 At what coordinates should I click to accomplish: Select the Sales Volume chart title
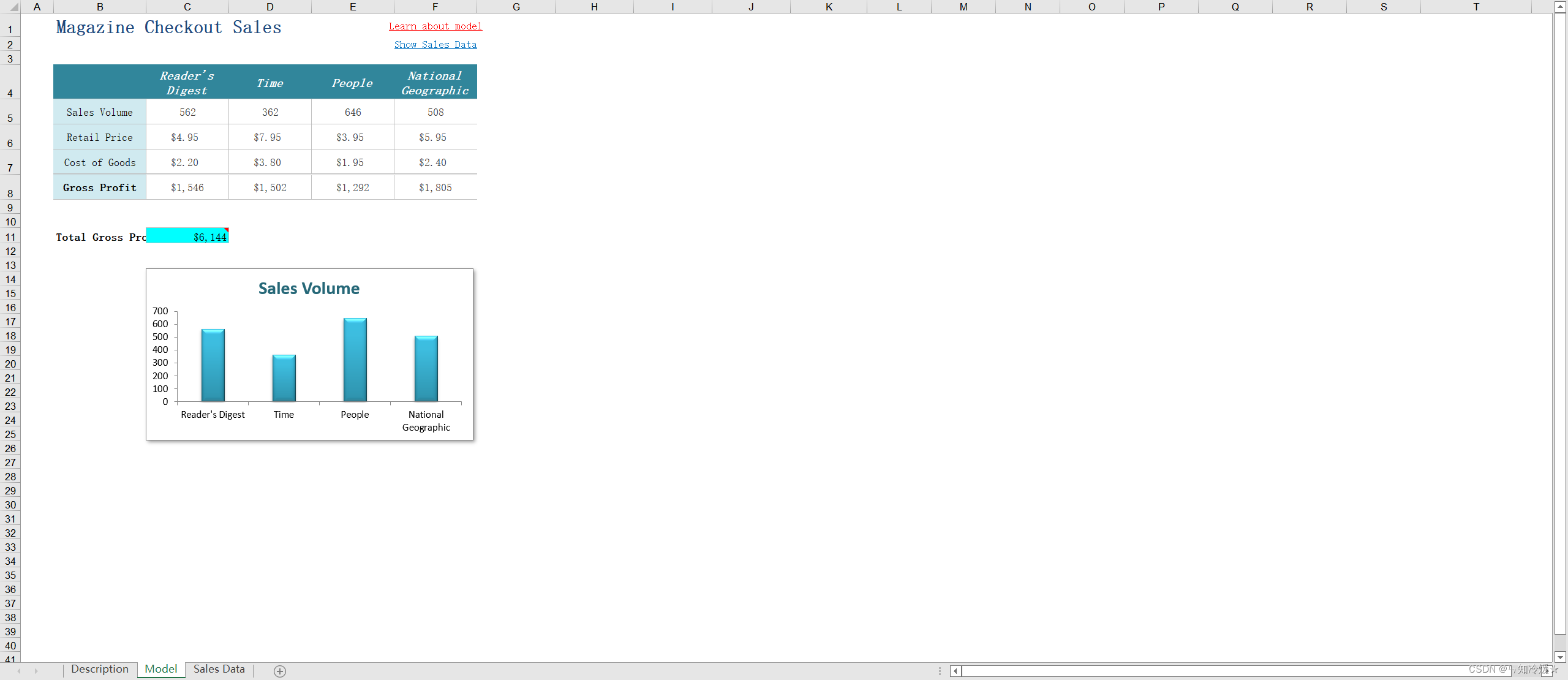pyautogui.click(x=309, y=289)
